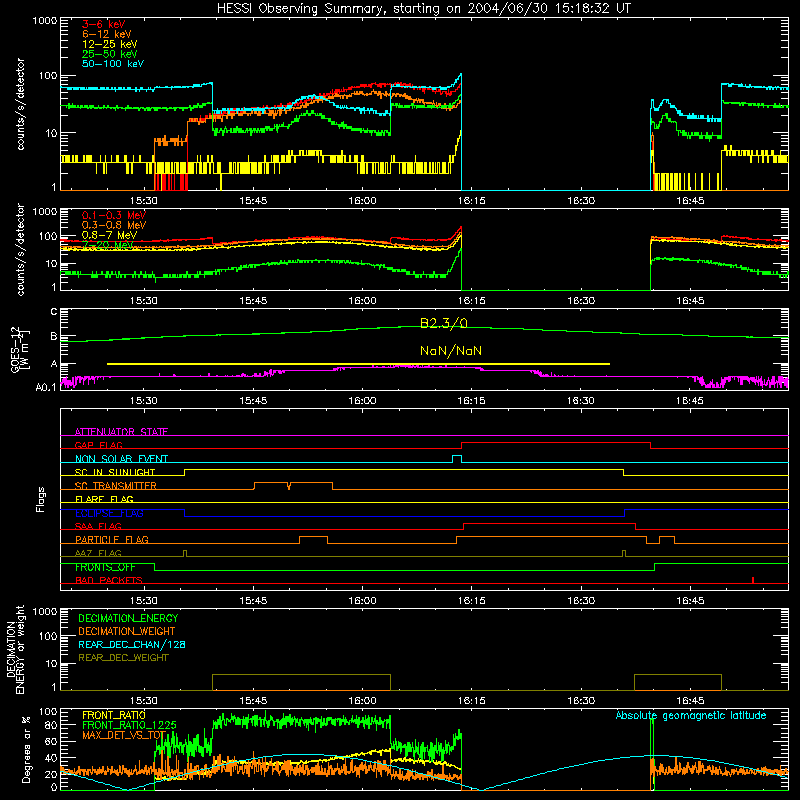
Task: Select the 'DECIMATION ENERGY or weight' axis title
Action: point(15,649)
